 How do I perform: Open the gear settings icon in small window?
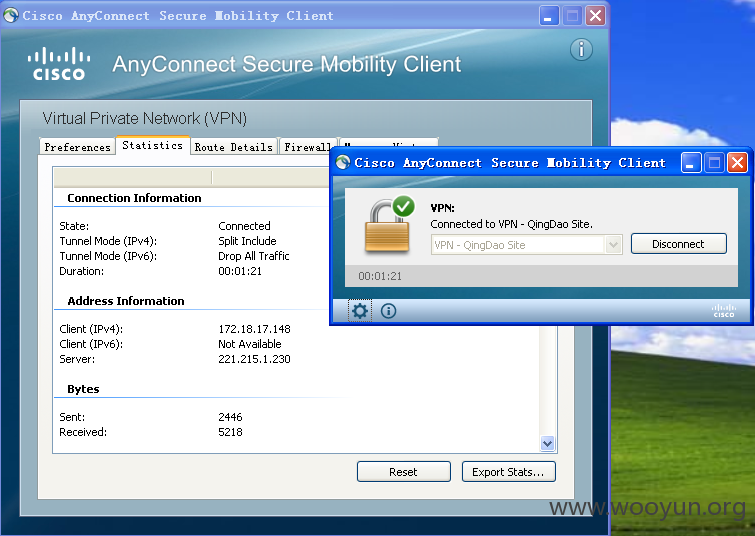tap(360, 311)
